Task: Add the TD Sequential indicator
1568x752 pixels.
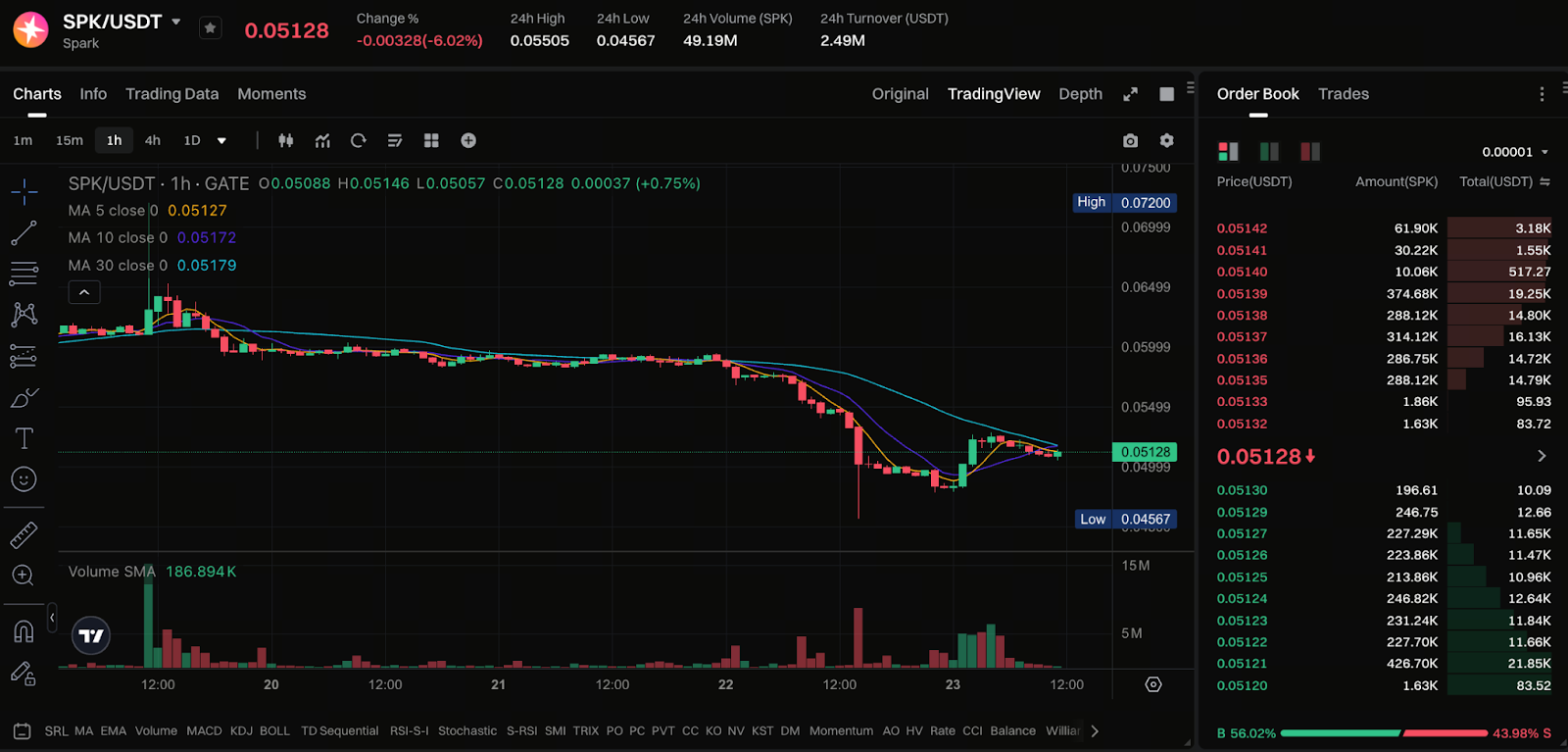Action: click(339, 730)
